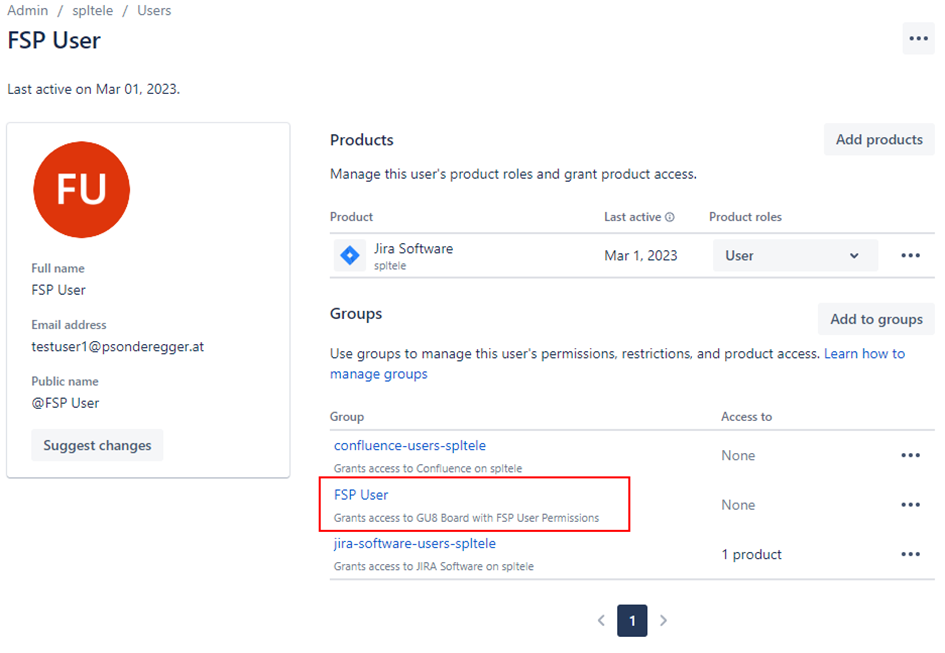Click the FSP User page heading

[54, 40]
